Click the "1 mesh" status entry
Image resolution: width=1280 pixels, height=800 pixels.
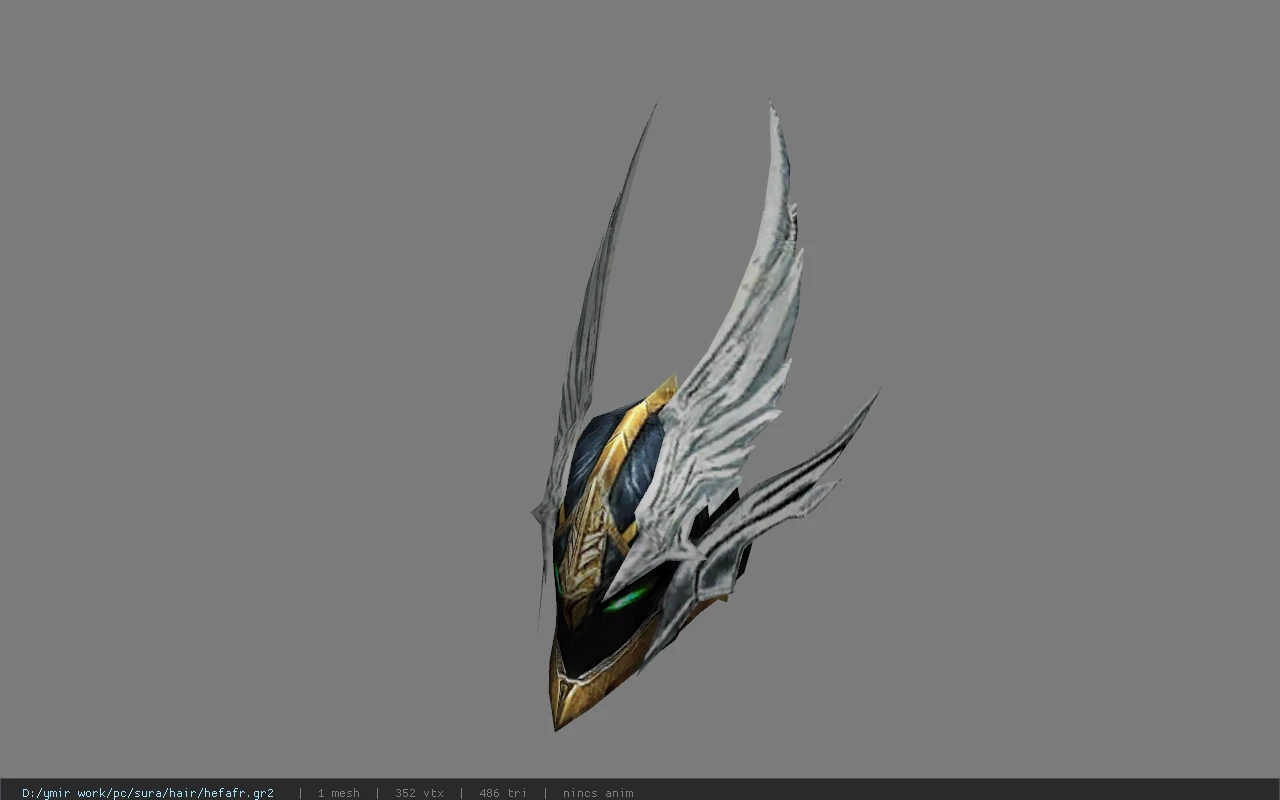click(x=338, y=793)
